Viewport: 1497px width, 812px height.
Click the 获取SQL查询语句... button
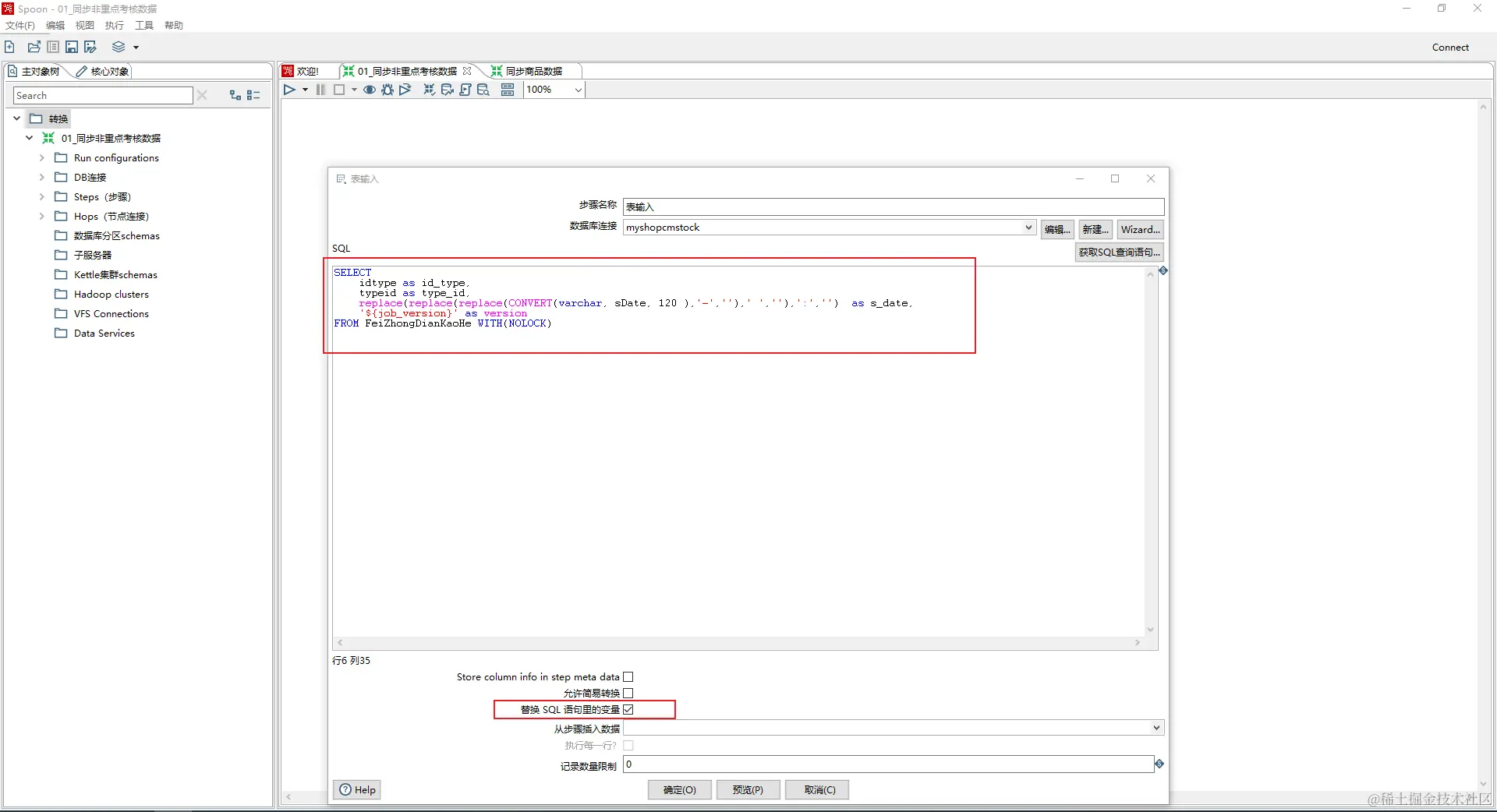[x=1120, y=252]
